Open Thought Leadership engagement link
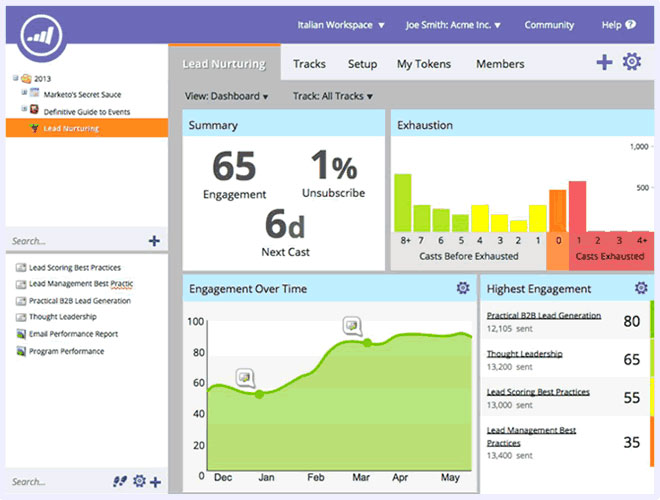Viewport: 660px width, 500px height. click(524, 354)
